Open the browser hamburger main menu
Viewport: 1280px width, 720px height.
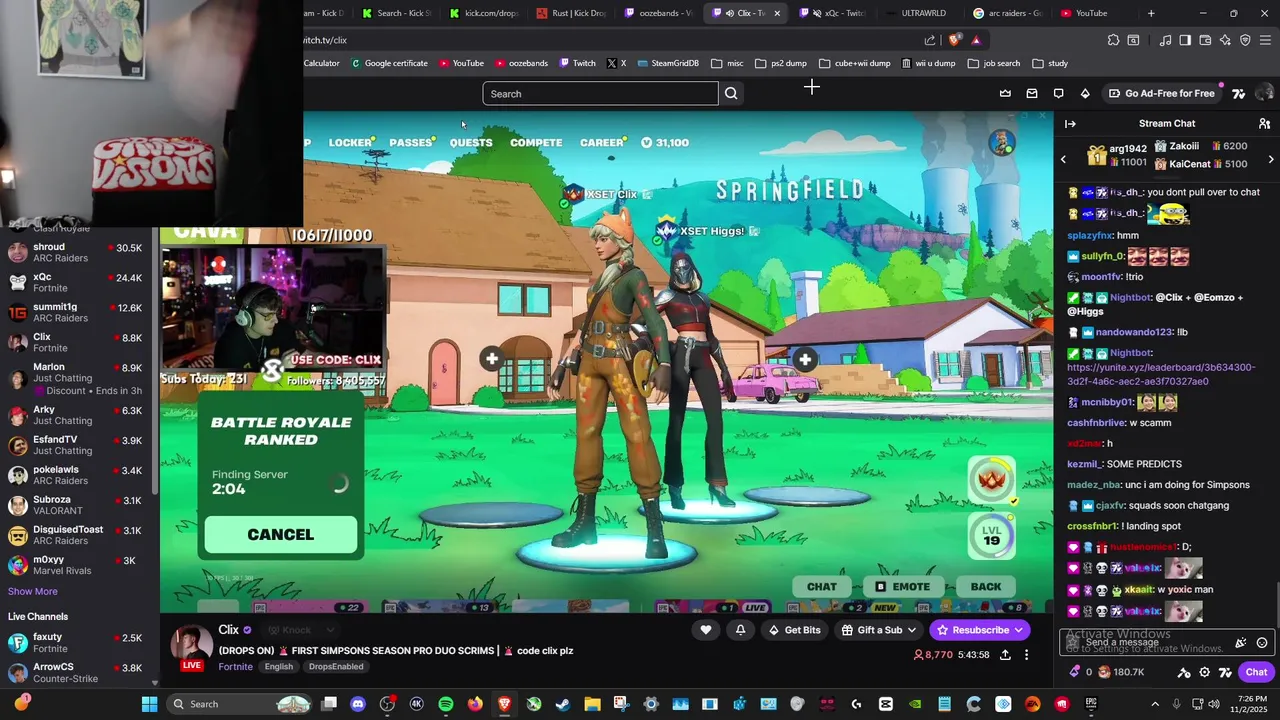tap(1265, 40)
